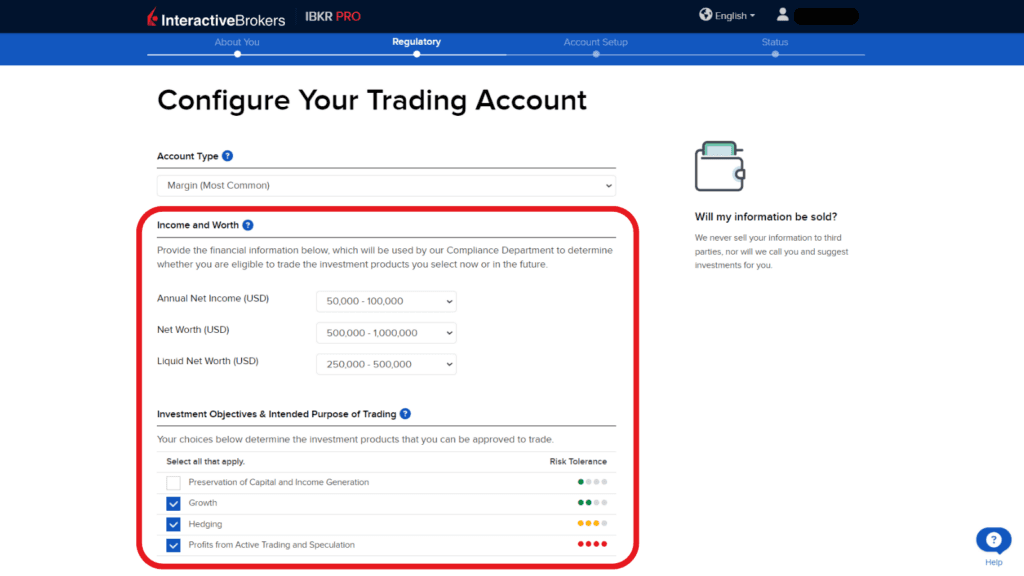Go to the About You step
Viewport: 1024px width, 576px height.
[236, 42]
